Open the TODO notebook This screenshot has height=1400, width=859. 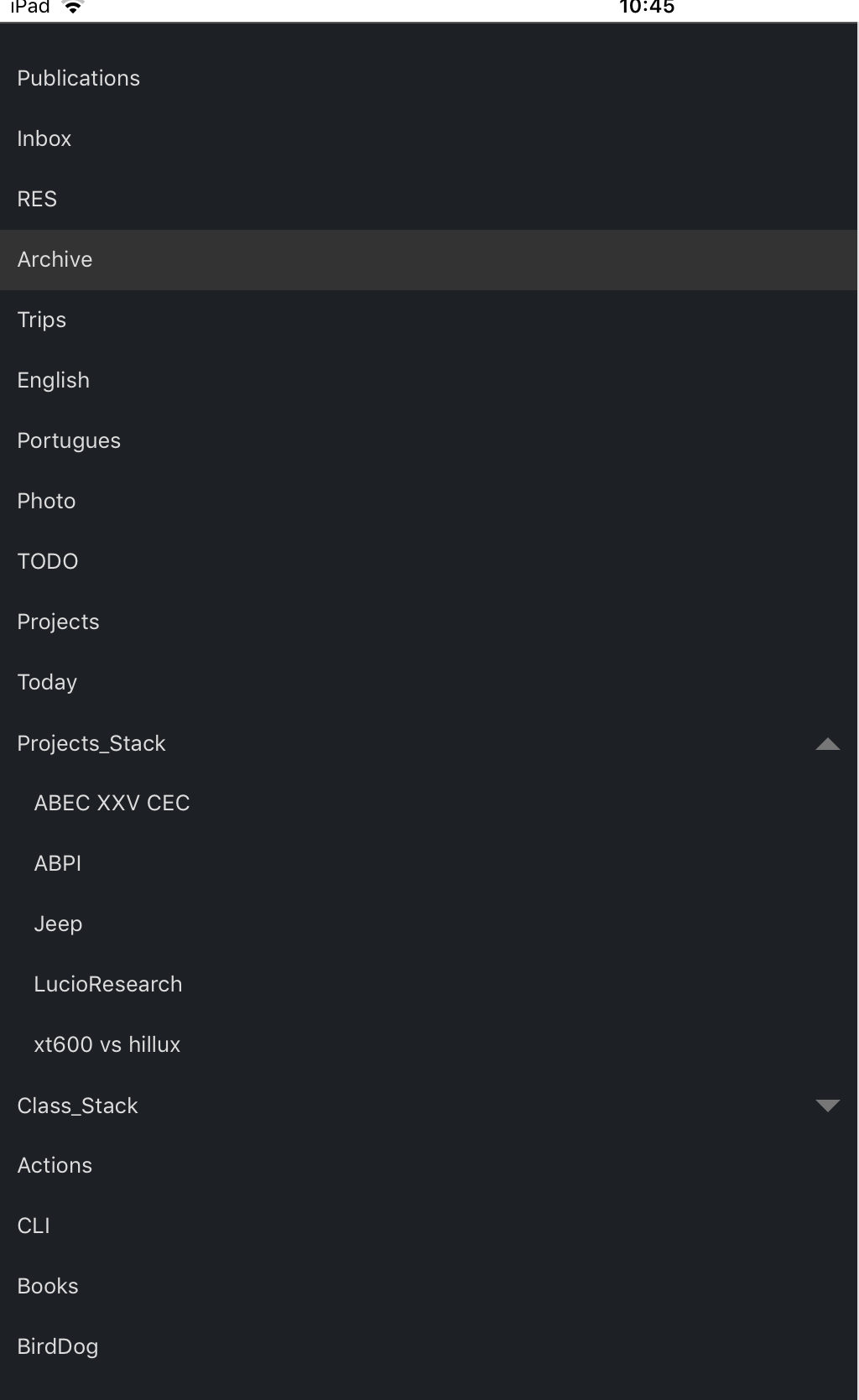point(48,561)
